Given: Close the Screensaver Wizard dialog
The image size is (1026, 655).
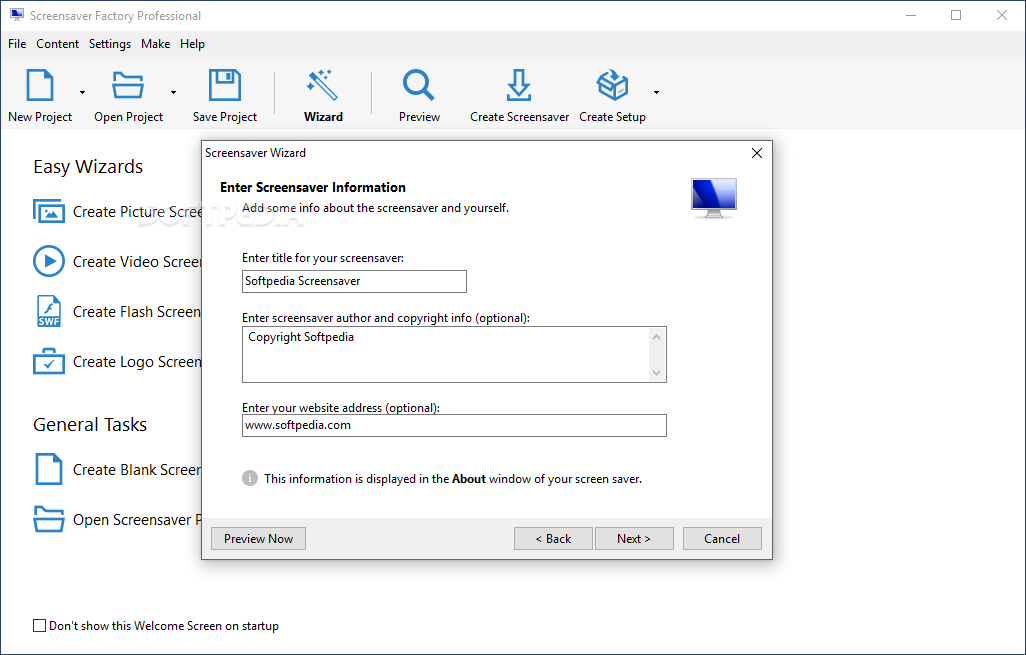Looking at the screenshot, I should pyautogui.click(x=757, y=153).
